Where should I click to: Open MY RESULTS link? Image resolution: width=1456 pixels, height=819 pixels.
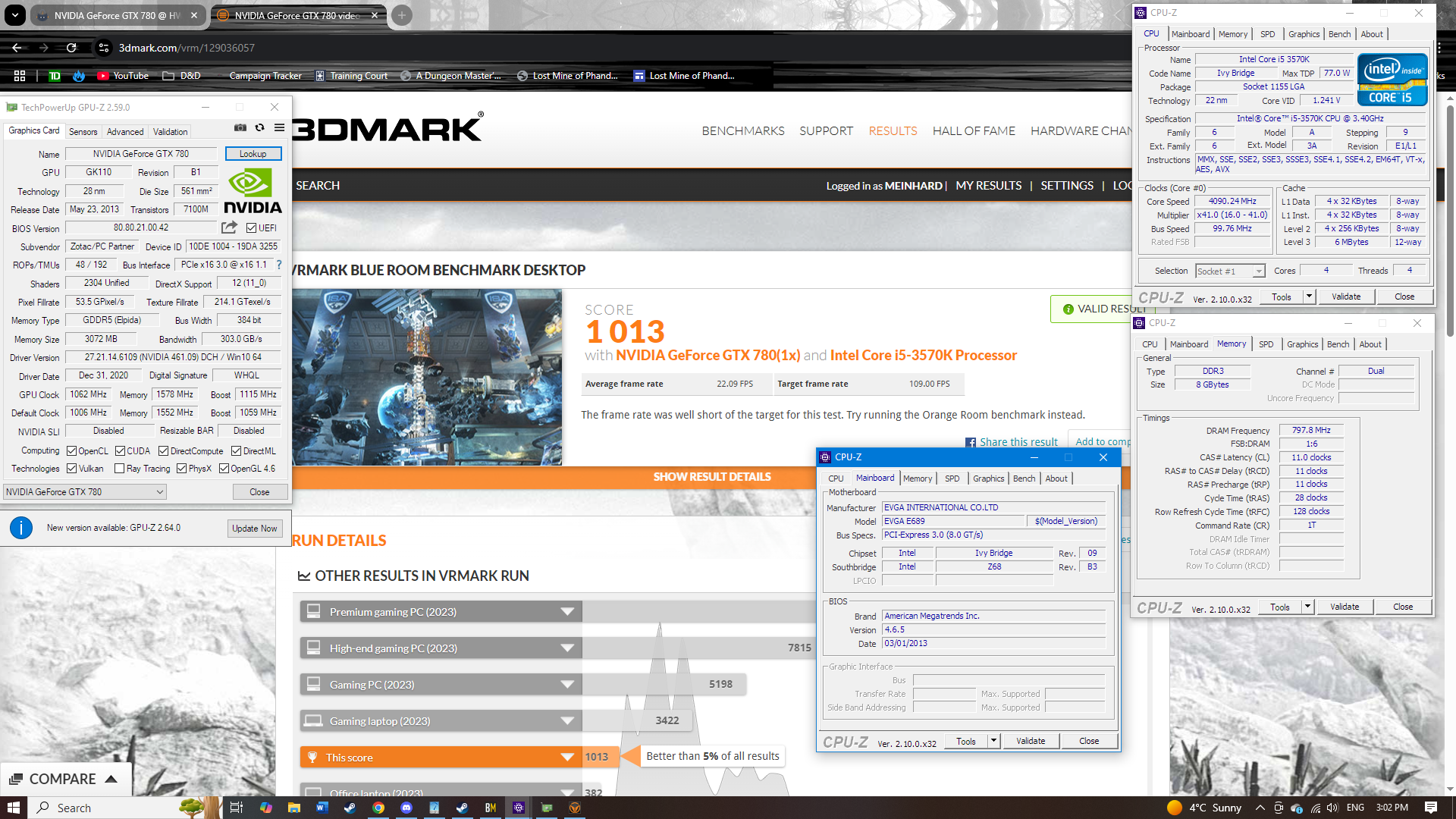click(x=988, y=186)
